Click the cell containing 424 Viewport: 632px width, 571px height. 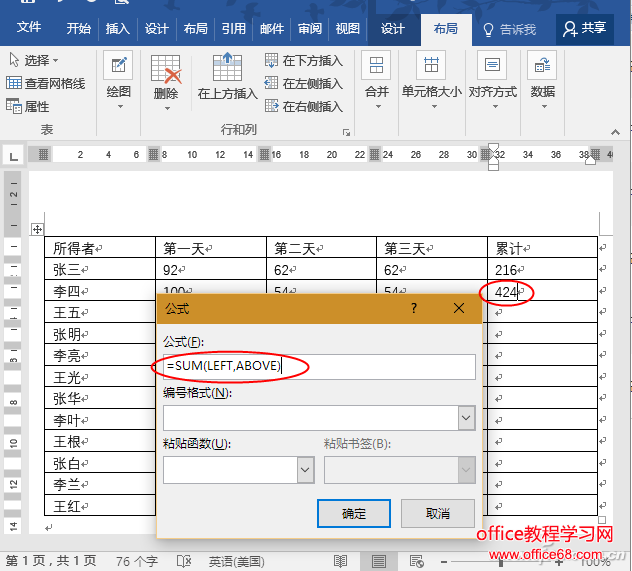pyautogui.click(x=542, y=291)
